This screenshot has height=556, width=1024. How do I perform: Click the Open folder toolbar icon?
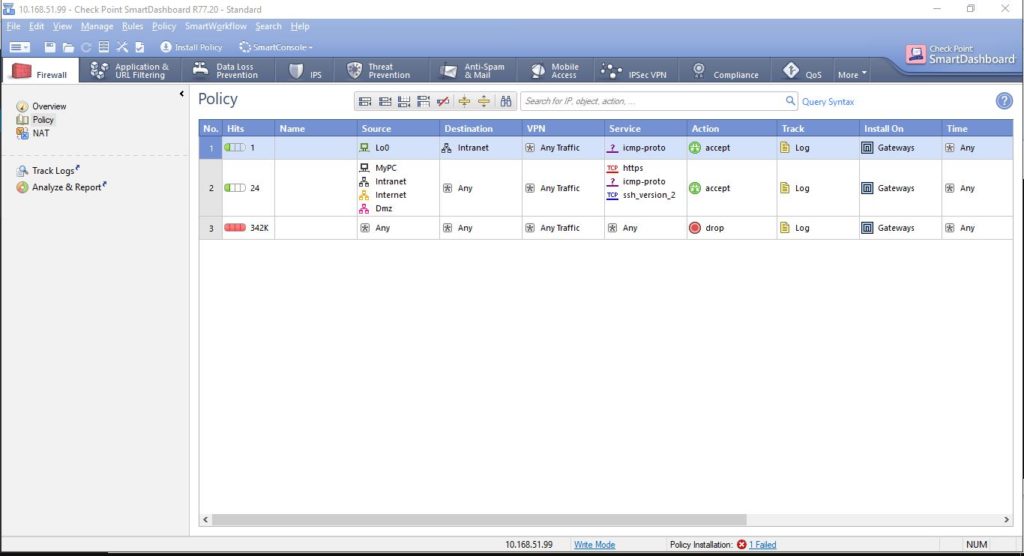point(68,47)
